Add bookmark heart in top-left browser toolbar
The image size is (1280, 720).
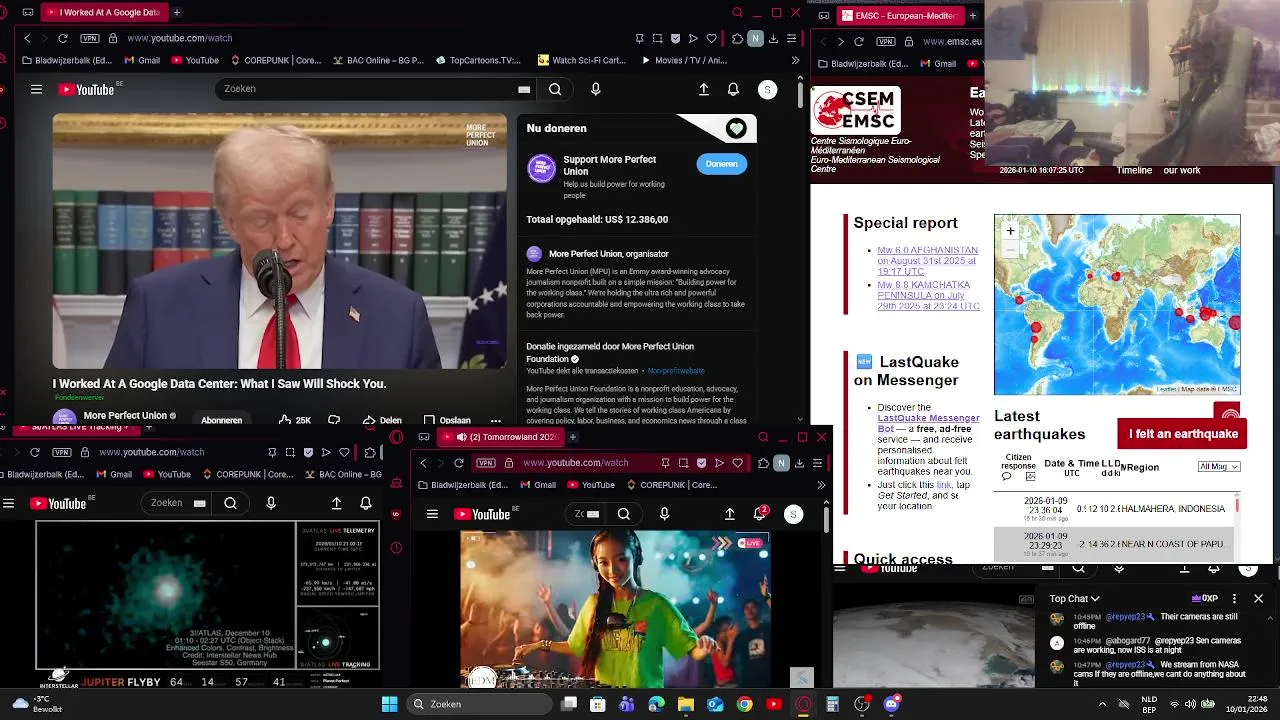711,38
